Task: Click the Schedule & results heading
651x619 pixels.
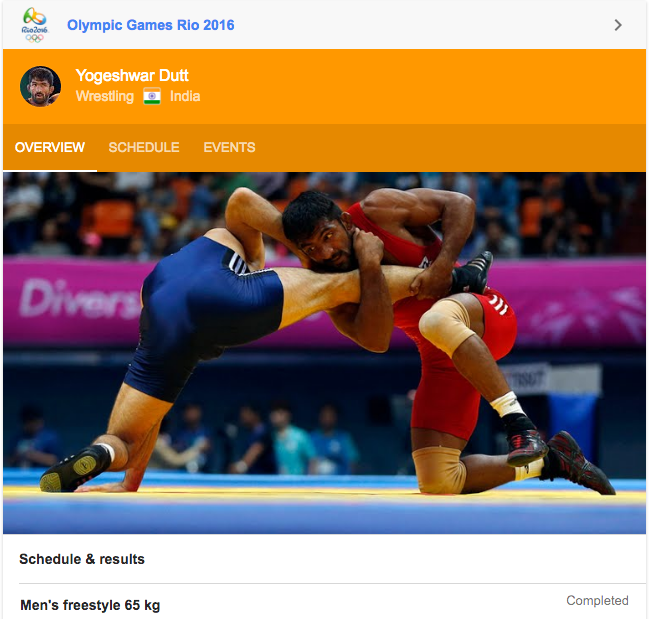Action: tap(82, 559)
